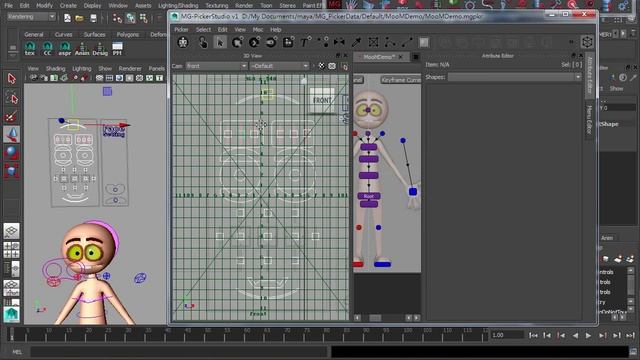Click the text T tool in MG-PickerStudio toolbar
Image resolution: width=640 pixels, height=360 pixels.
(x=305, y=42)
